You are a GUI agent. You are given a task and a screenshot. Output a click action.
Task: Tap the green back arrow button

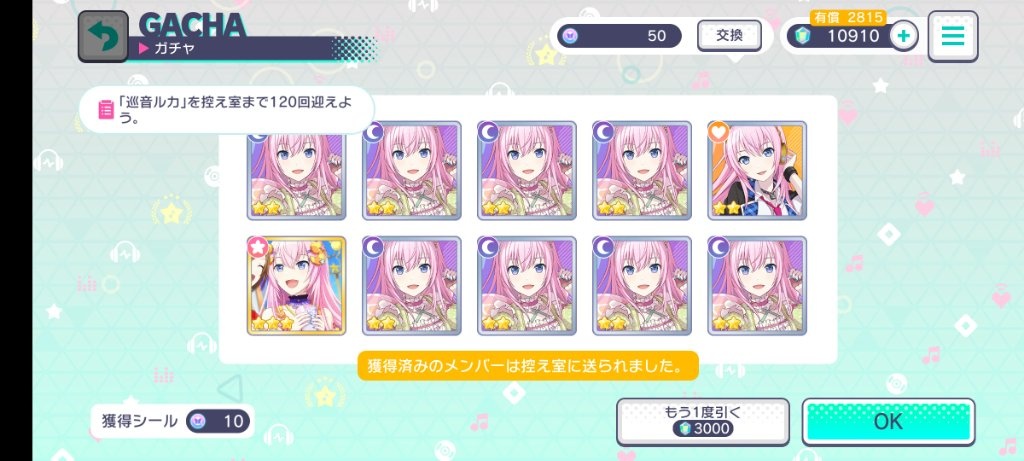tap(103, 37)
